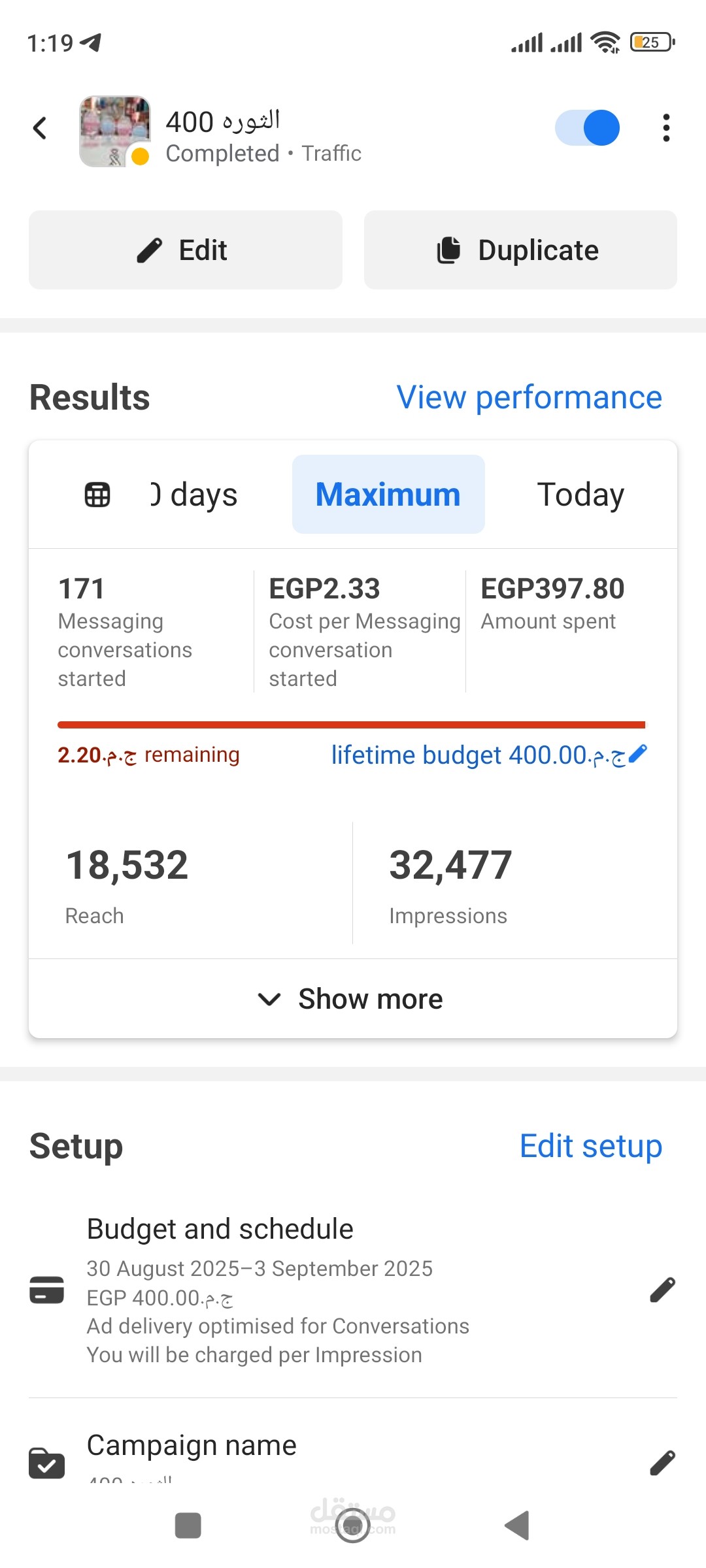Image resolution: width=706 pixels, height=1568 pixels.
Task: Open the Edit setup link
Action: pyautogui.click(x=590, y=1146)
